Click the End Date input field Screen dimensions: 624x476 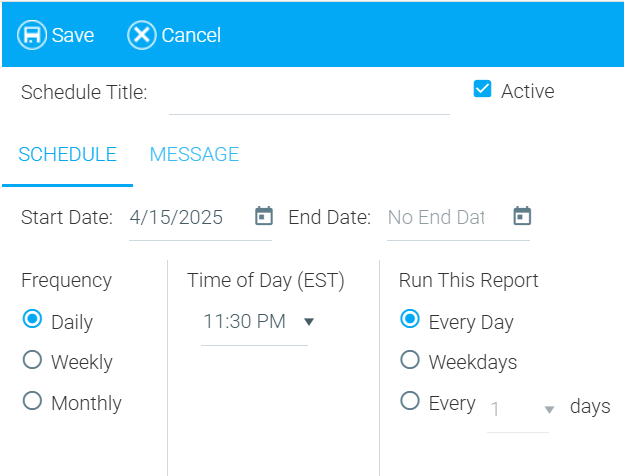click(437, 217)
